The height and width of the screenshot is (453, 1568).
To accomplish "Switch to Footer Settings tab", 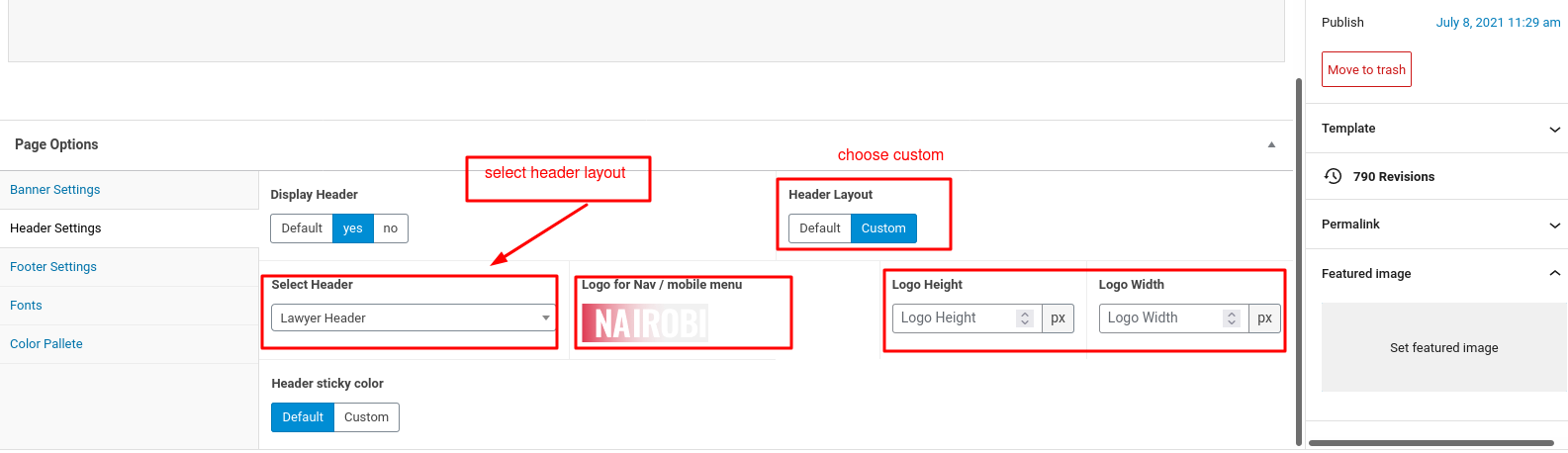I will click(53, 267).
